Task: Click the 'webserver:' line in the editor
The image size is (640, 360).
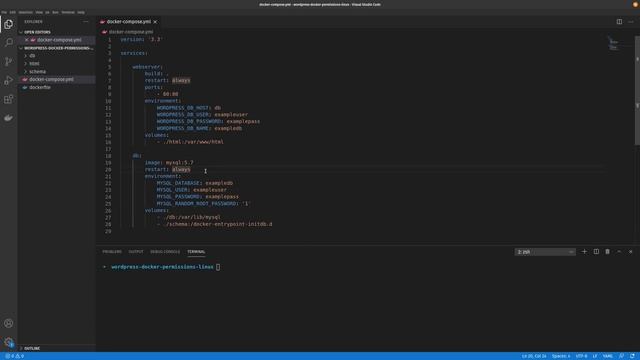Action: point(147,67)
